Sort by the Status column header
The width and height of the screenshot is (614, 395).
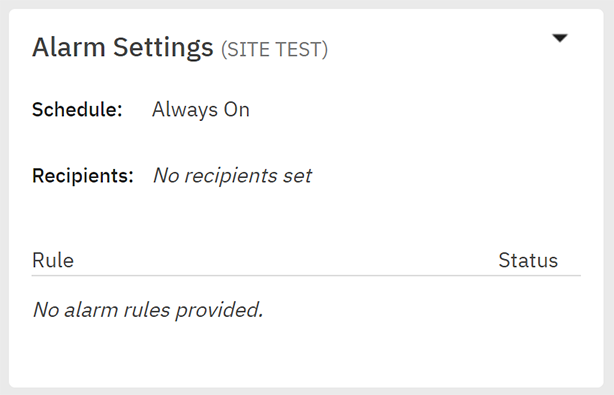(528, 260)
